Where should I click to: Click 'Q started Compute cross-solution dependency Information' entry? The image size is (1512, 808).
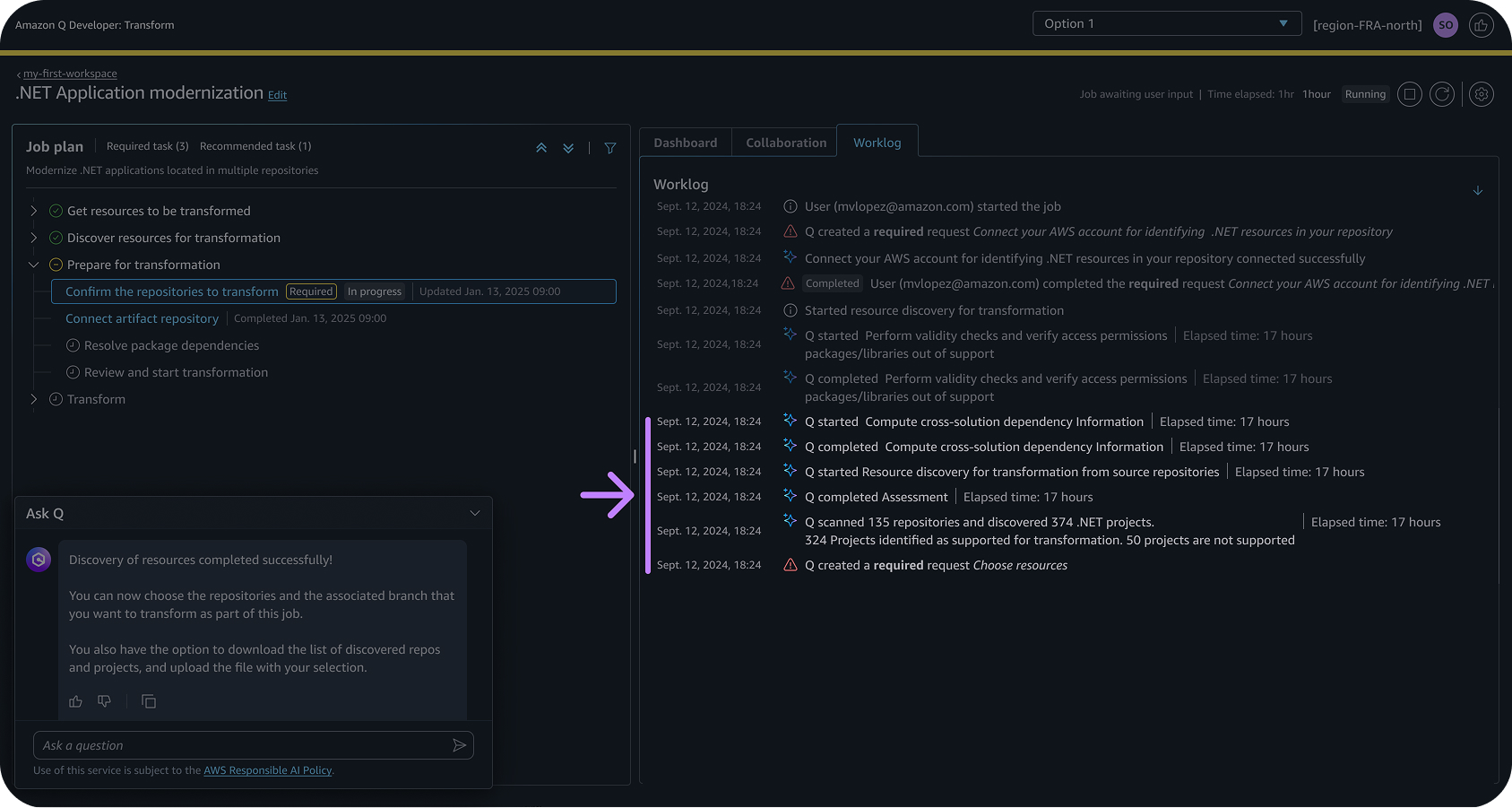(x=974, y=421)
